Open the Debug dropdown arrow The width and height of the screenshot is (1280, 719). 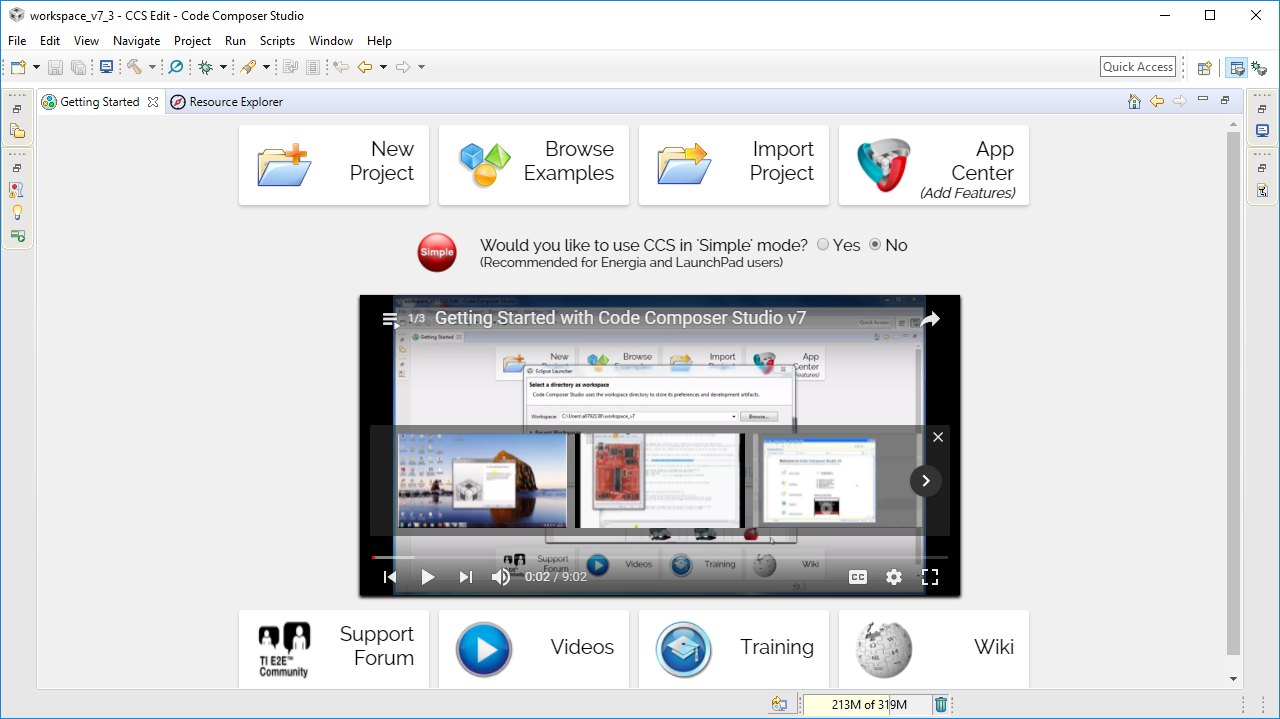click(x=223, y=67)
